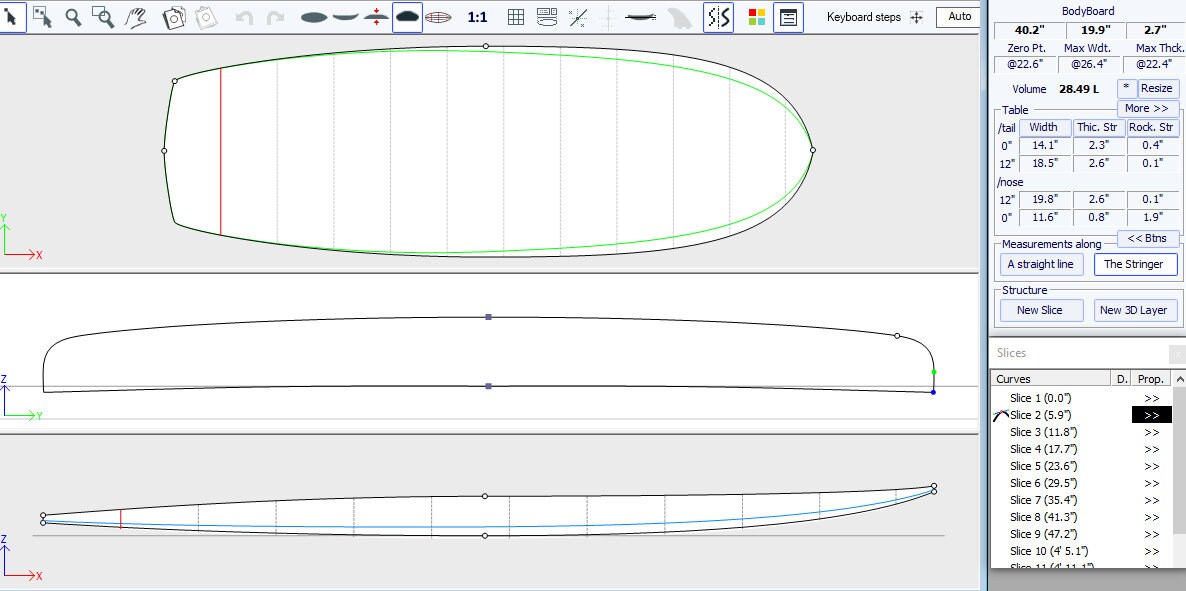Screen dimensions: 1186x591
Task: Collapse buttons with << Btns
Action: 1147,238
